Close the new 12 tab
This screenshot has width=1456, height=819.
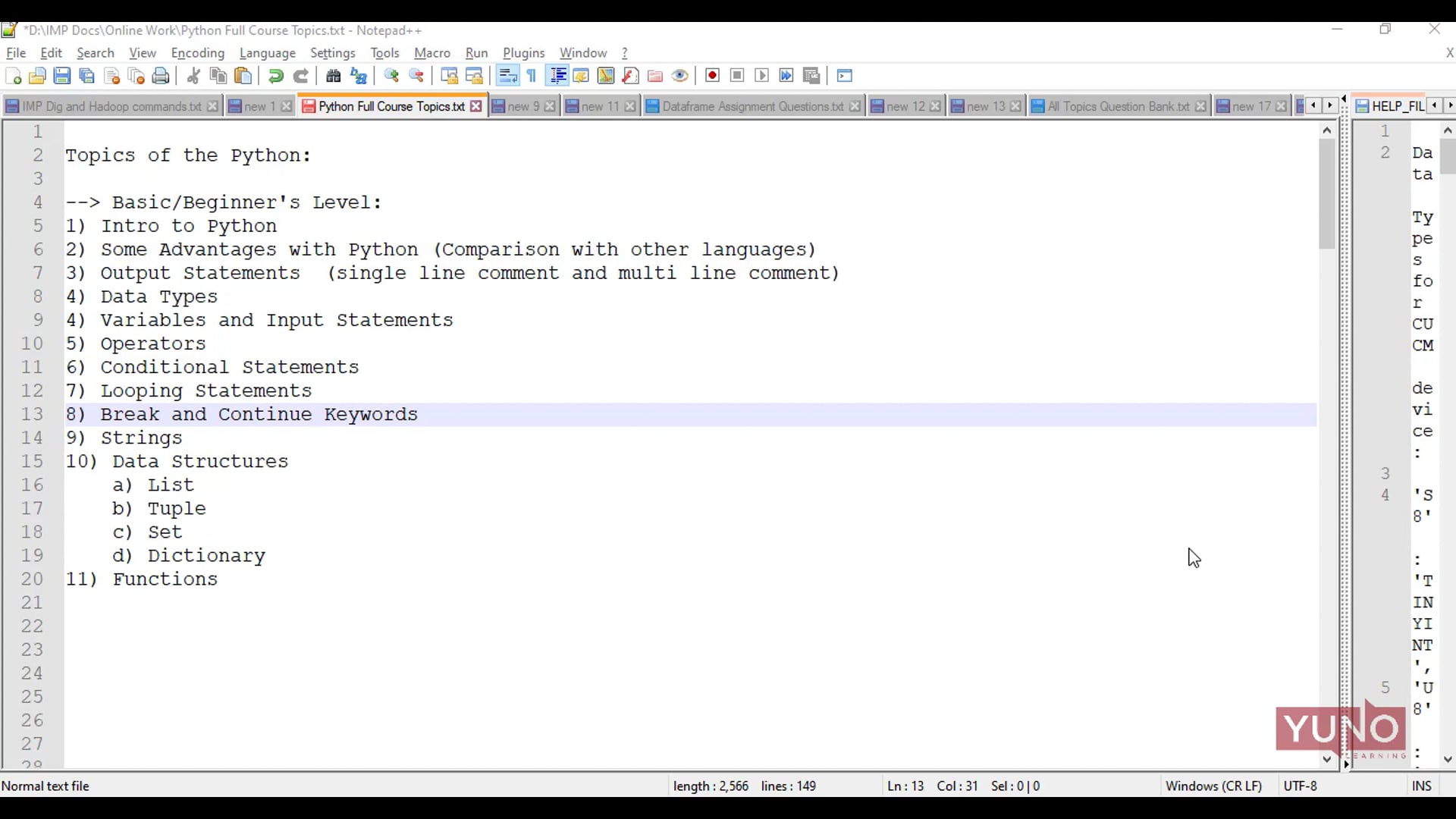click(x=935, y=106)
